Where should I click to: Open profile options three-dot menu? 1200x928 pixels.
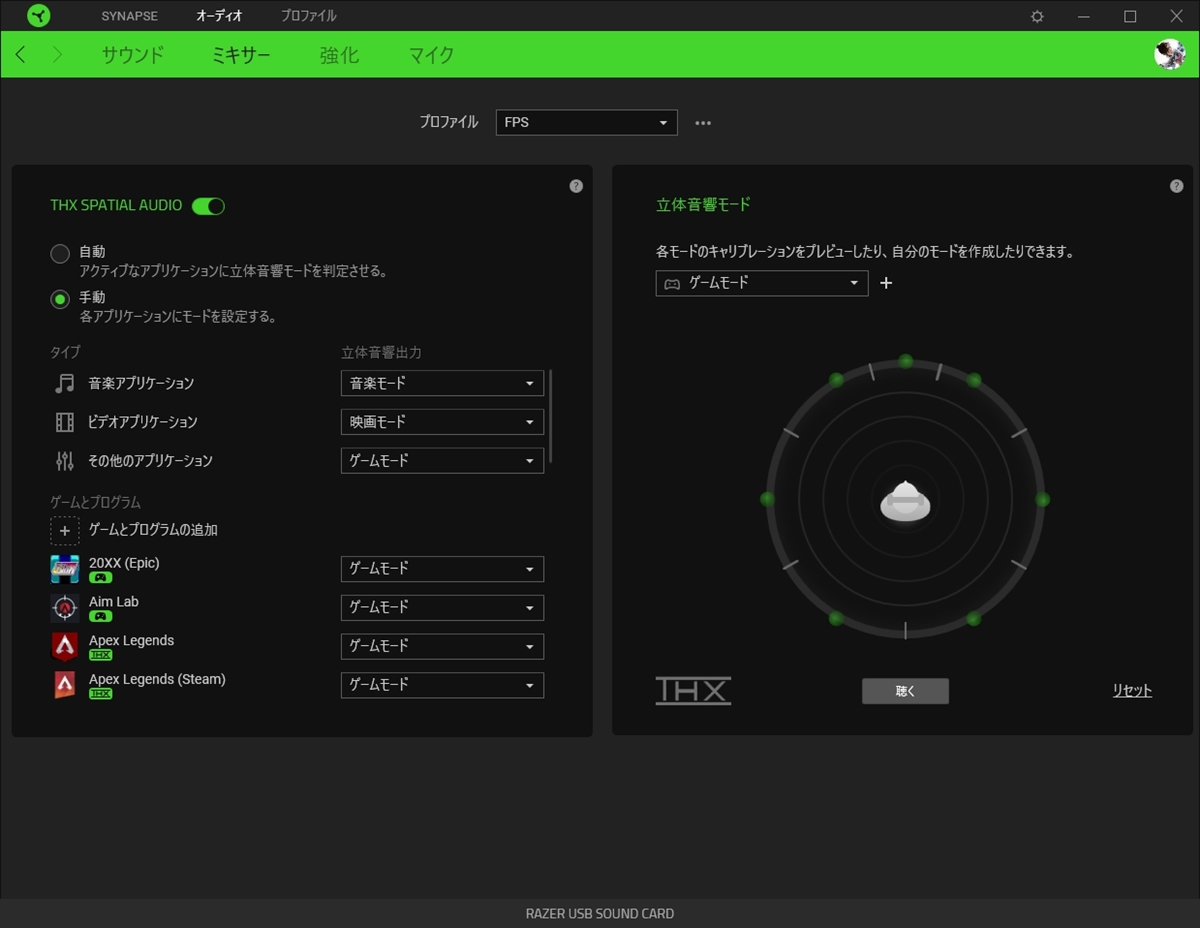(703, 123)
